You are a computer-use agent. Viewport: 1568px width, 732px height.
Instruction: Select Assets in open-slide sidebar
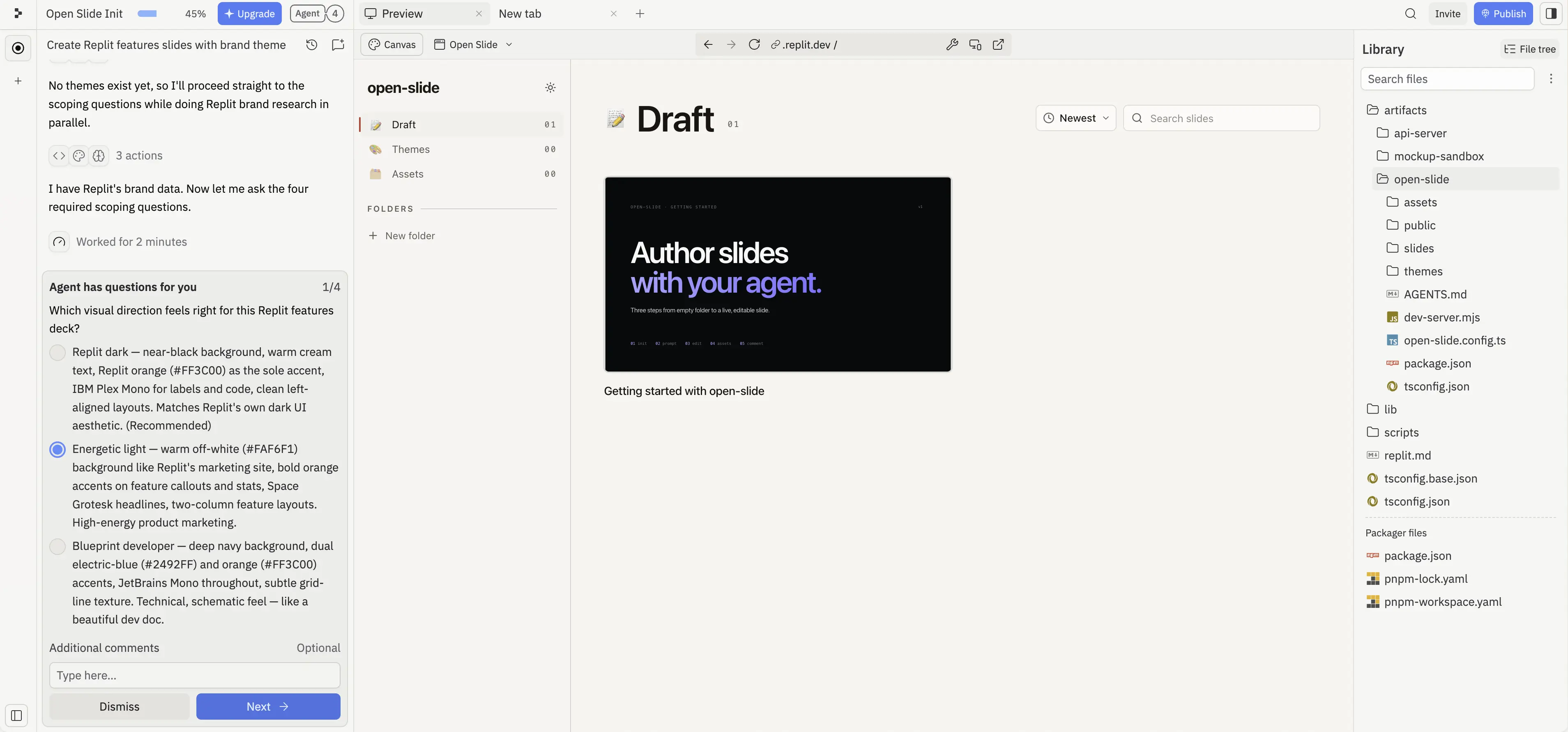pyautogui.click(x=461, y=174)
